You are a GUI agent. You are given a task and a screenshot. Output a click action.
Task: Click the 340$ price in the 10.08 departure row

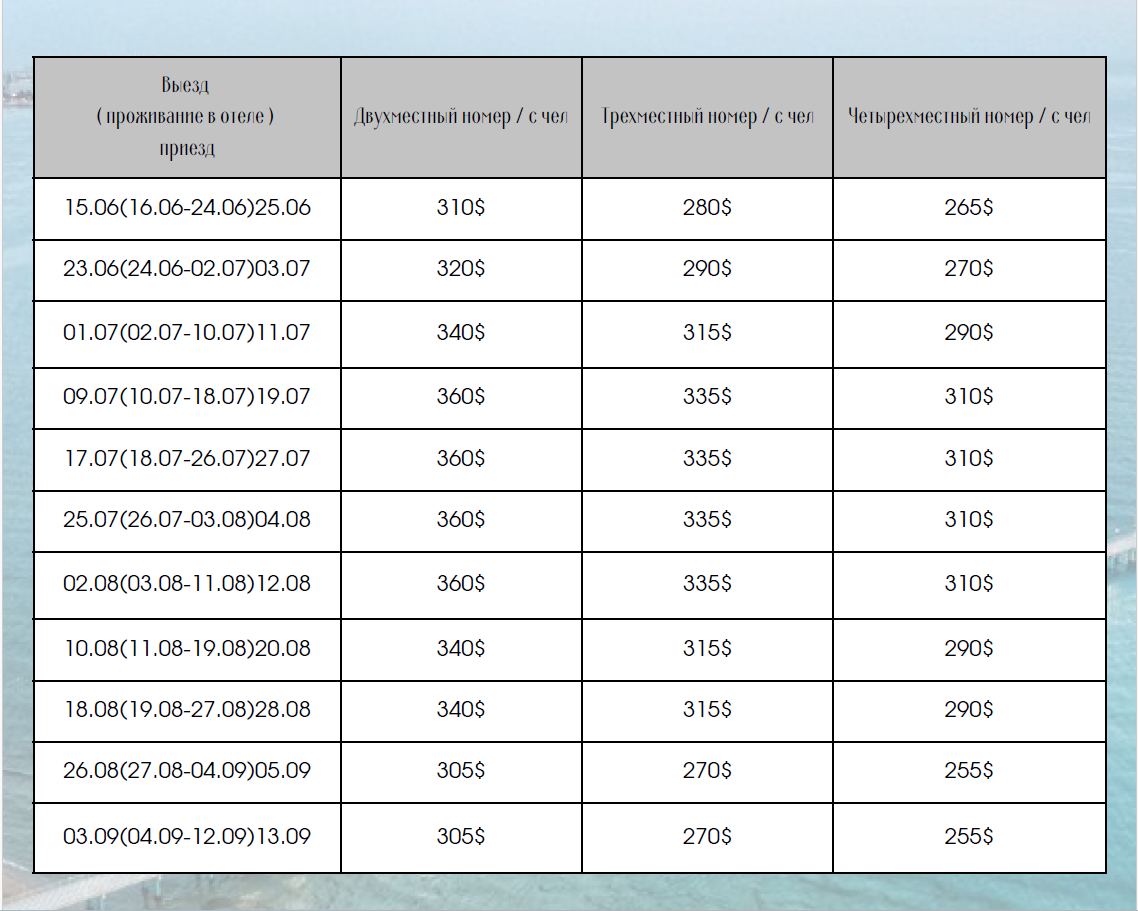click(460, 649)
